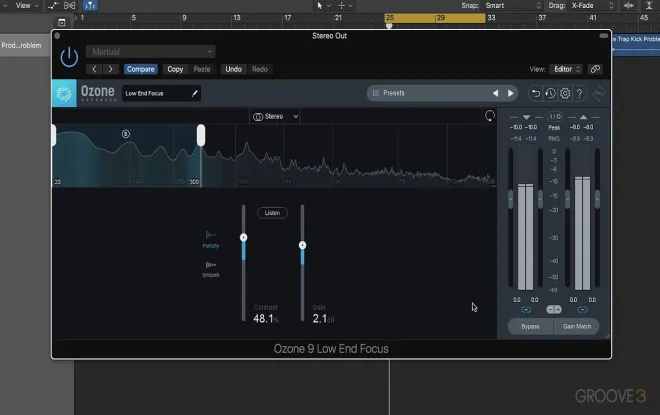660x415 pixels.
Task: Click the vertical zoom icon at far top right
Action: point(649,5)
